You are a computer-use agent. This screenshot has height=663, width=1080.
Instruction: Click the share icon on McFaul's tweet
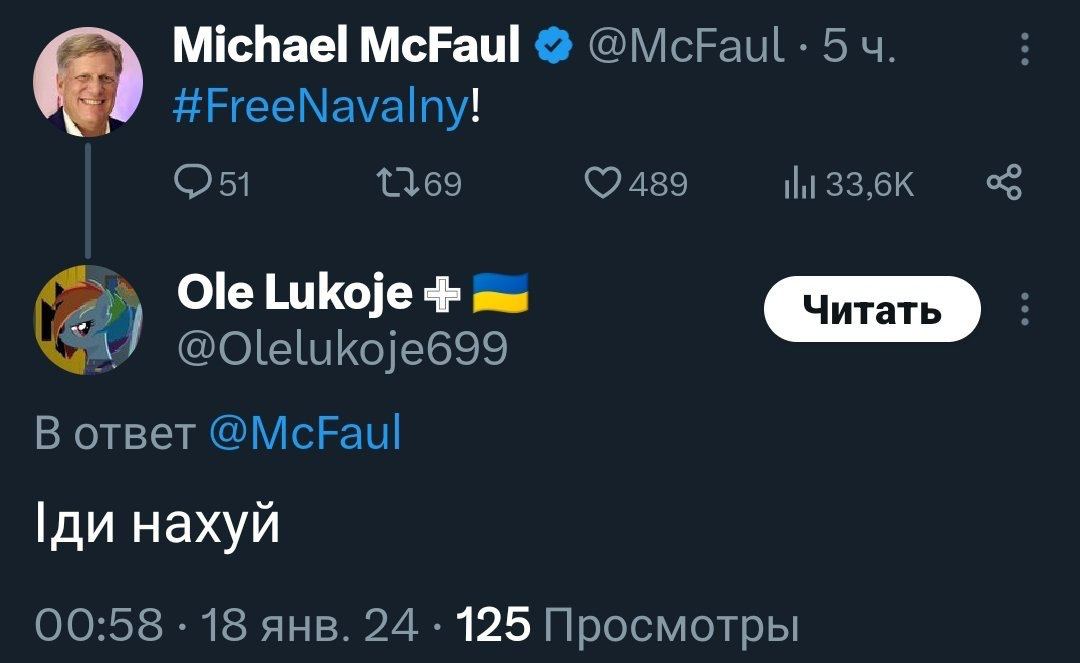pyautogui.click(x=1004, y=183)
